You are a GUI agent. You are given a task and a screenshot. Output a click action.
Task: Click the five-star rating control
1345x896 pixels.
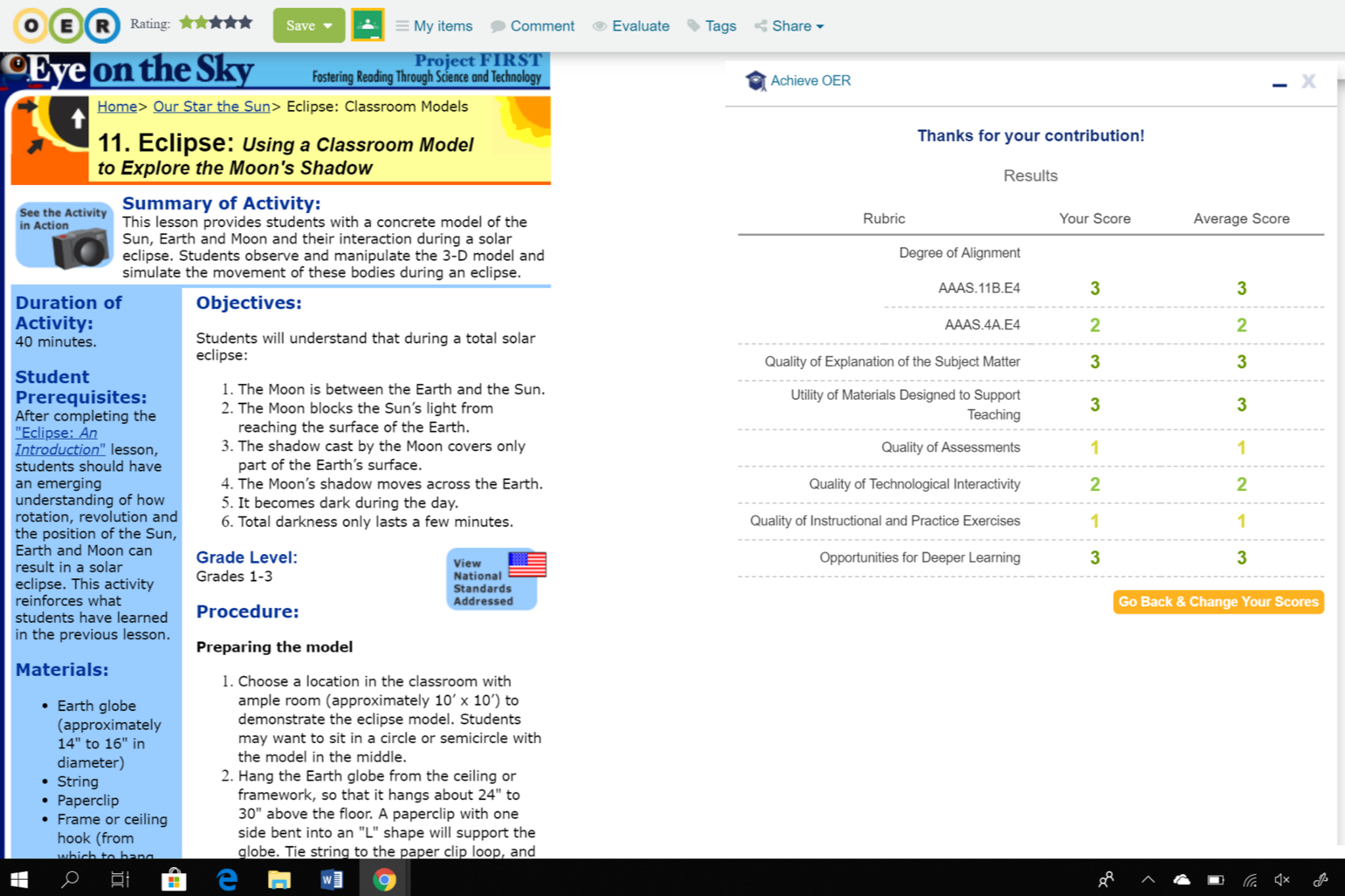click(x=216, y=24)
